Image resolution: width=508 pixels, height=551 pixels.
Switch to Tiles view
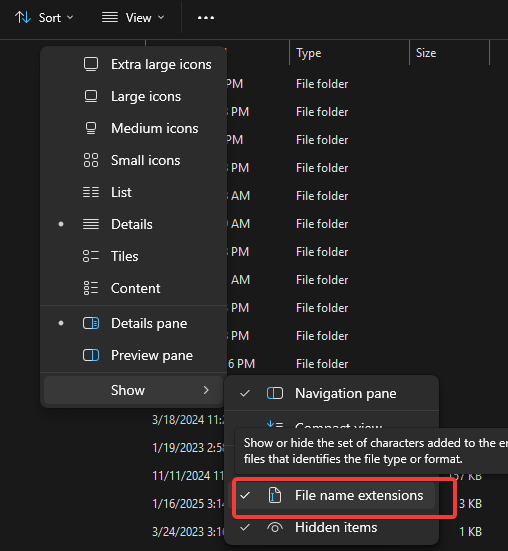point(133,257)
